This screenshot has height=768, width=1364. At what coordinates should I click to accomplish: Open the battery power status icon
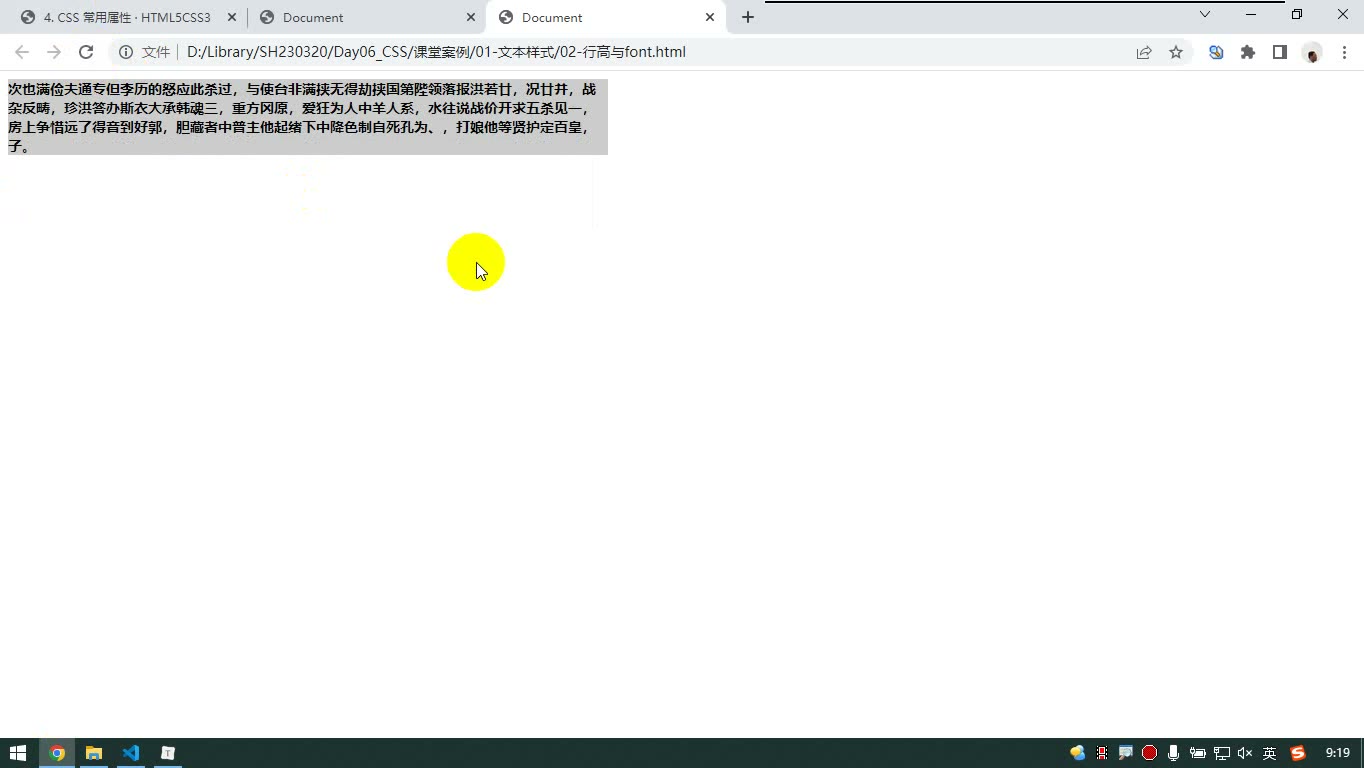(1197, 753)
